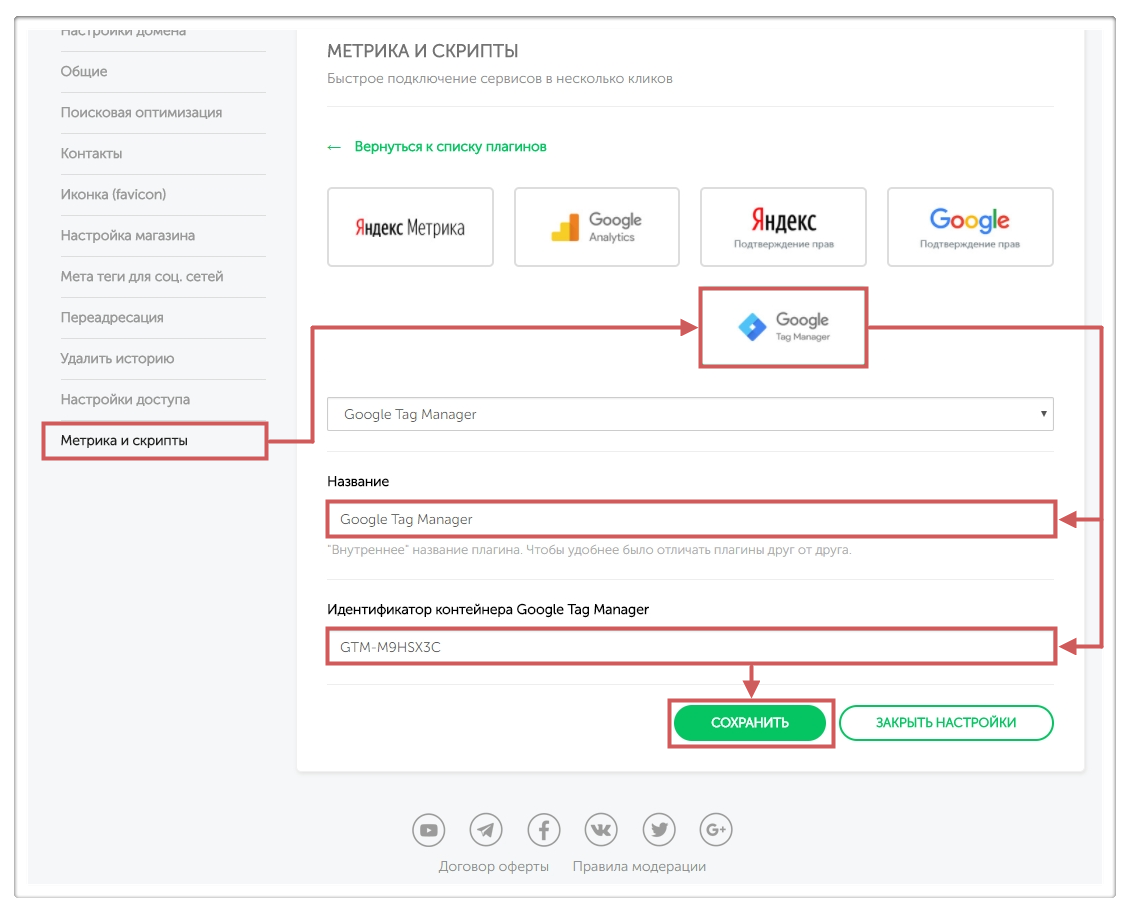This screenshot has width=1131, height=914.
Task: Open the Telegram footer icon
Action: click(486, 829)
